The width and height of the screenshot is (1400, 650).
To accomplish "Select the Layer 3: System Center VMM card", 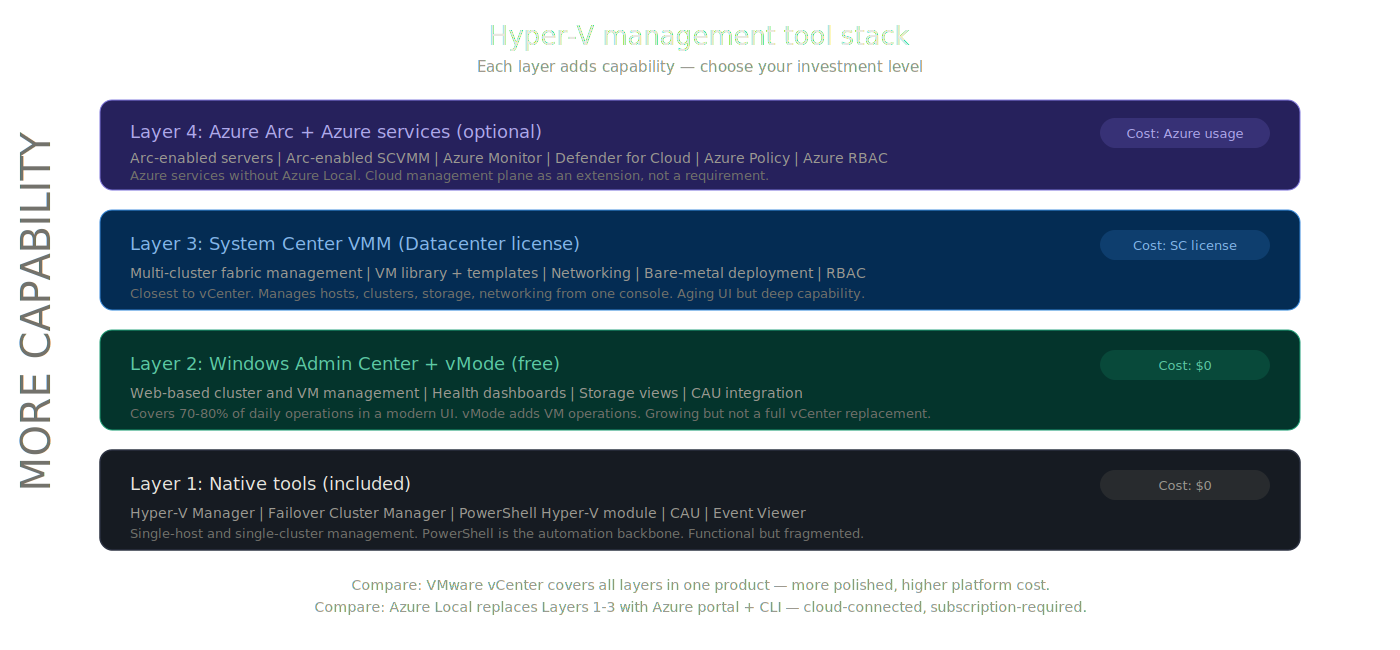I will pos(700,260).
